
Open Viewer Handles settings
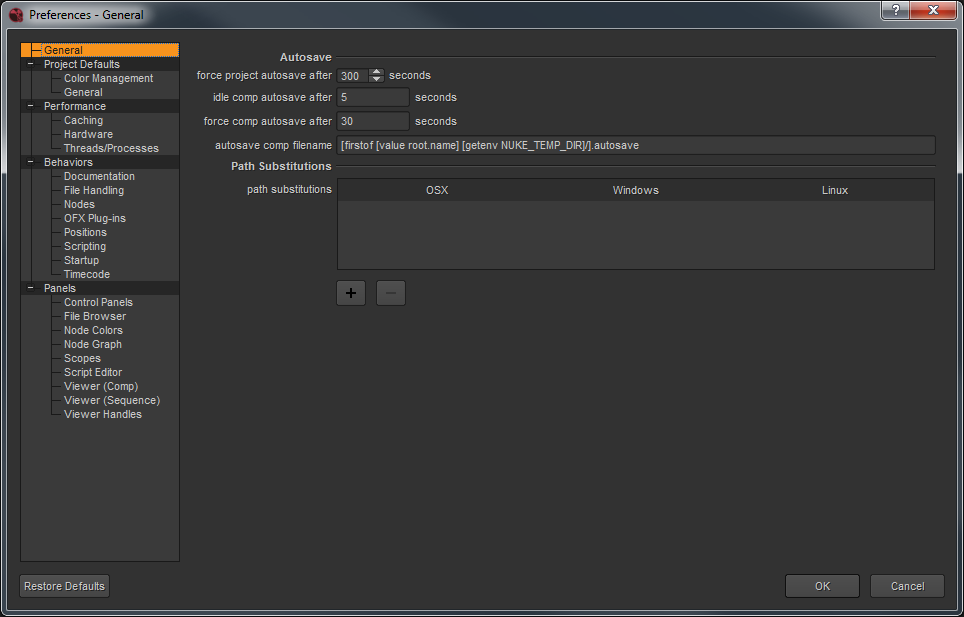[x=103, y=414]
